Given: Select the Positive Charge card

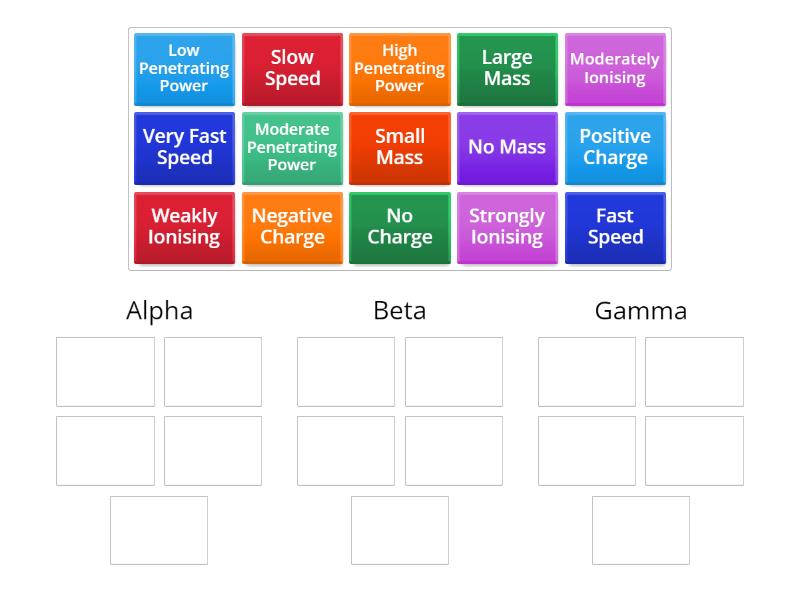Looking at the screenshot, I should pyautogui.click(x=615, y=148).
